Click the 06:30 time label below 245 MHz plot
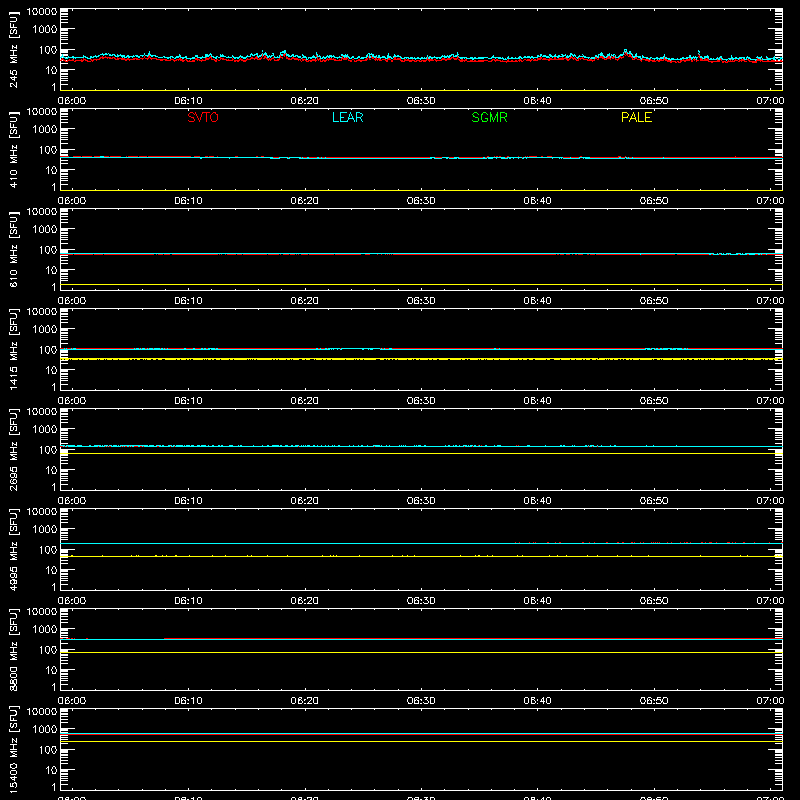 (x=421, y=101)
